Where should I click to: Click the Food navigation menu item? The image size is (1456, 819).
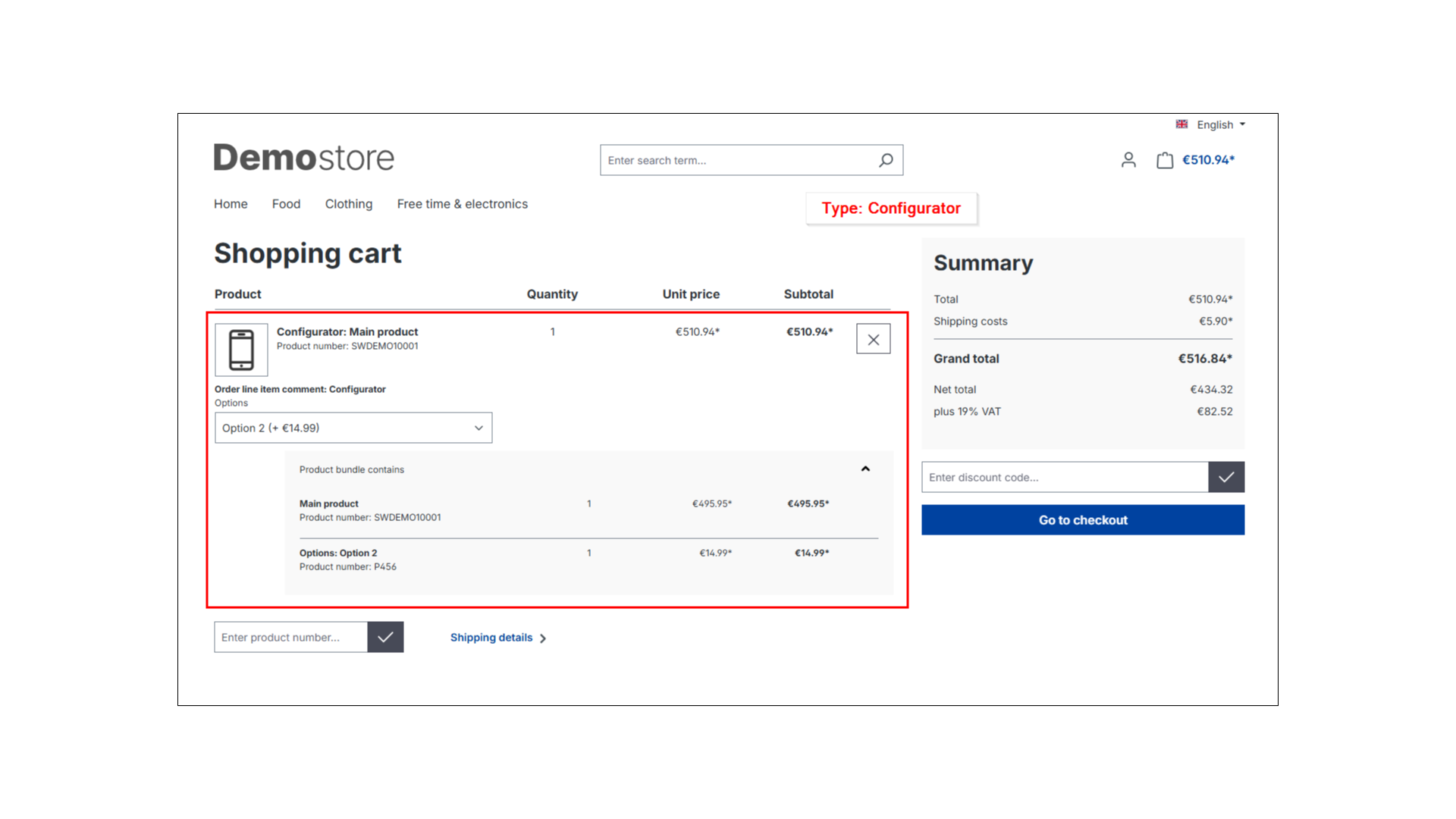coord(286,204)
